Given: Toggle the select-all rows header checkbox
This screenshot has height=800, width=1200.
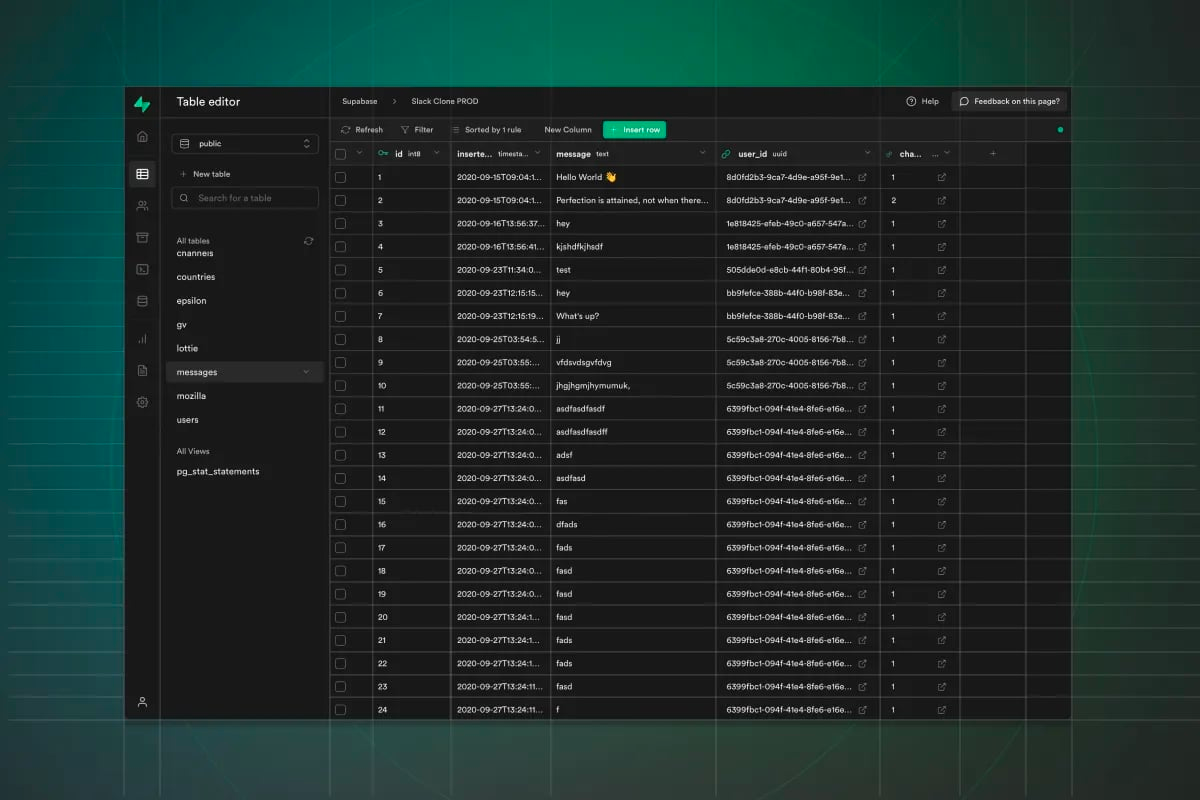Looking at the screenshot, I should point(341,154).
